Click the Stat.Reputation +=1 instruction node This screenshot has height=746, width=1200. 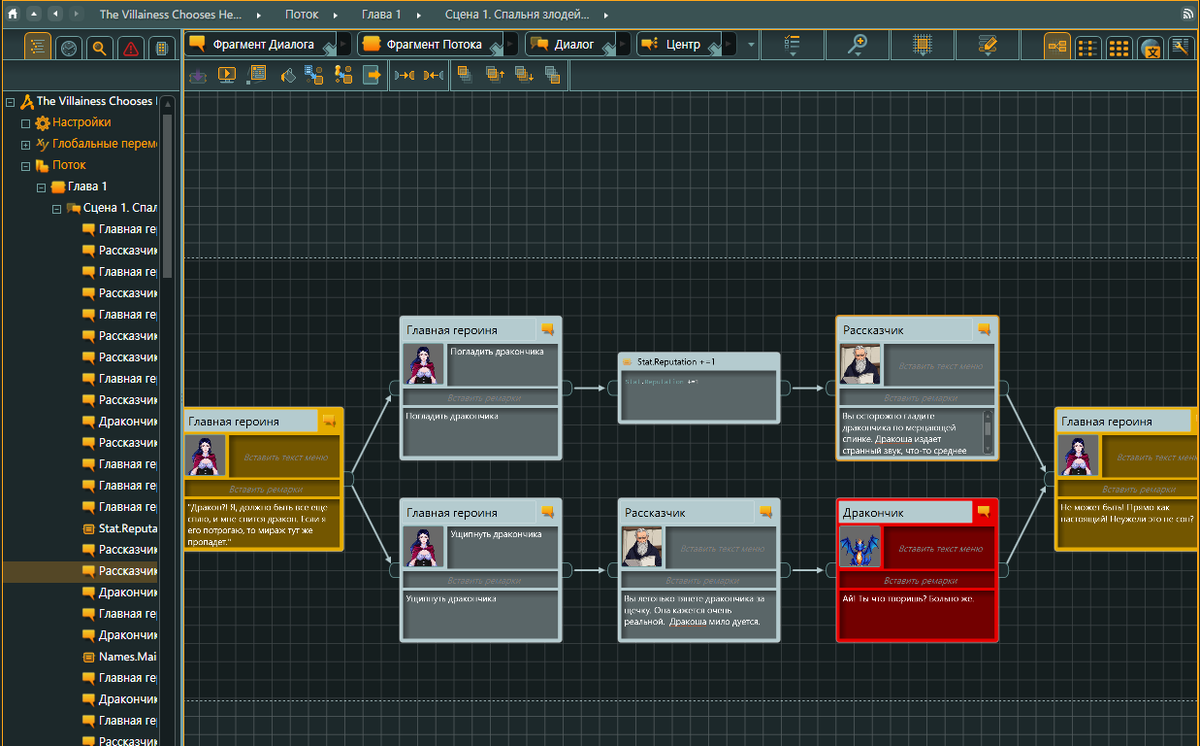[699, 388]
